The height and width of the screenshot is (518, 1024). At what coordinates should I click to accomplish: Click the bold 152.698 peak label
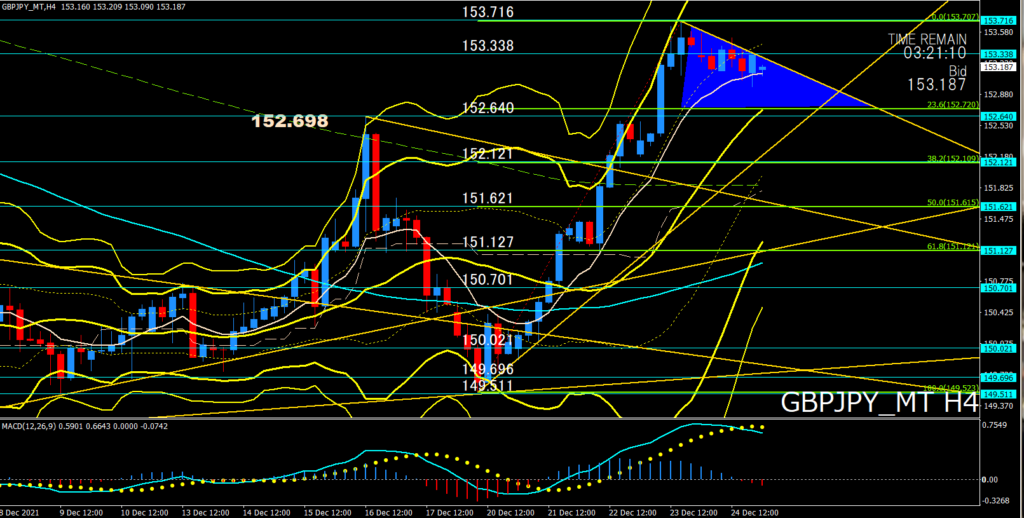coord(290,121)
